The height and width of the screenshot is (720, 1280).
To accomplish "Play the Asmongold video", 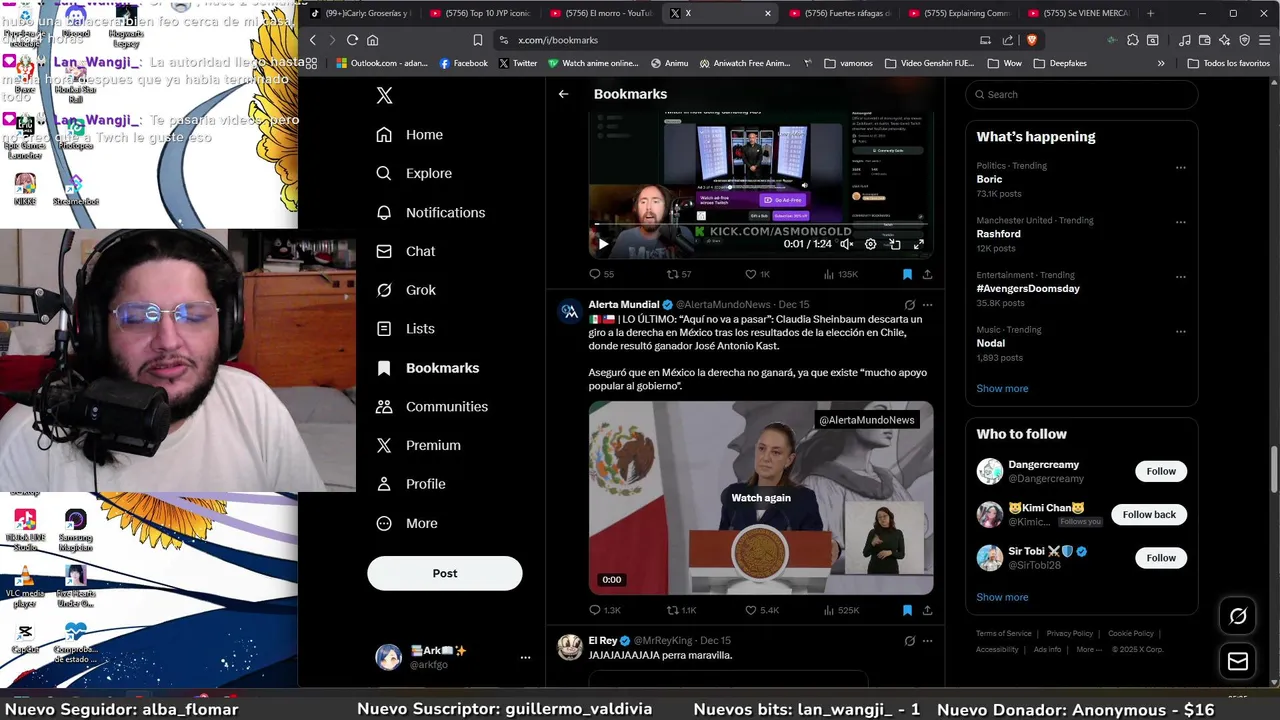I will pos(603,244).
